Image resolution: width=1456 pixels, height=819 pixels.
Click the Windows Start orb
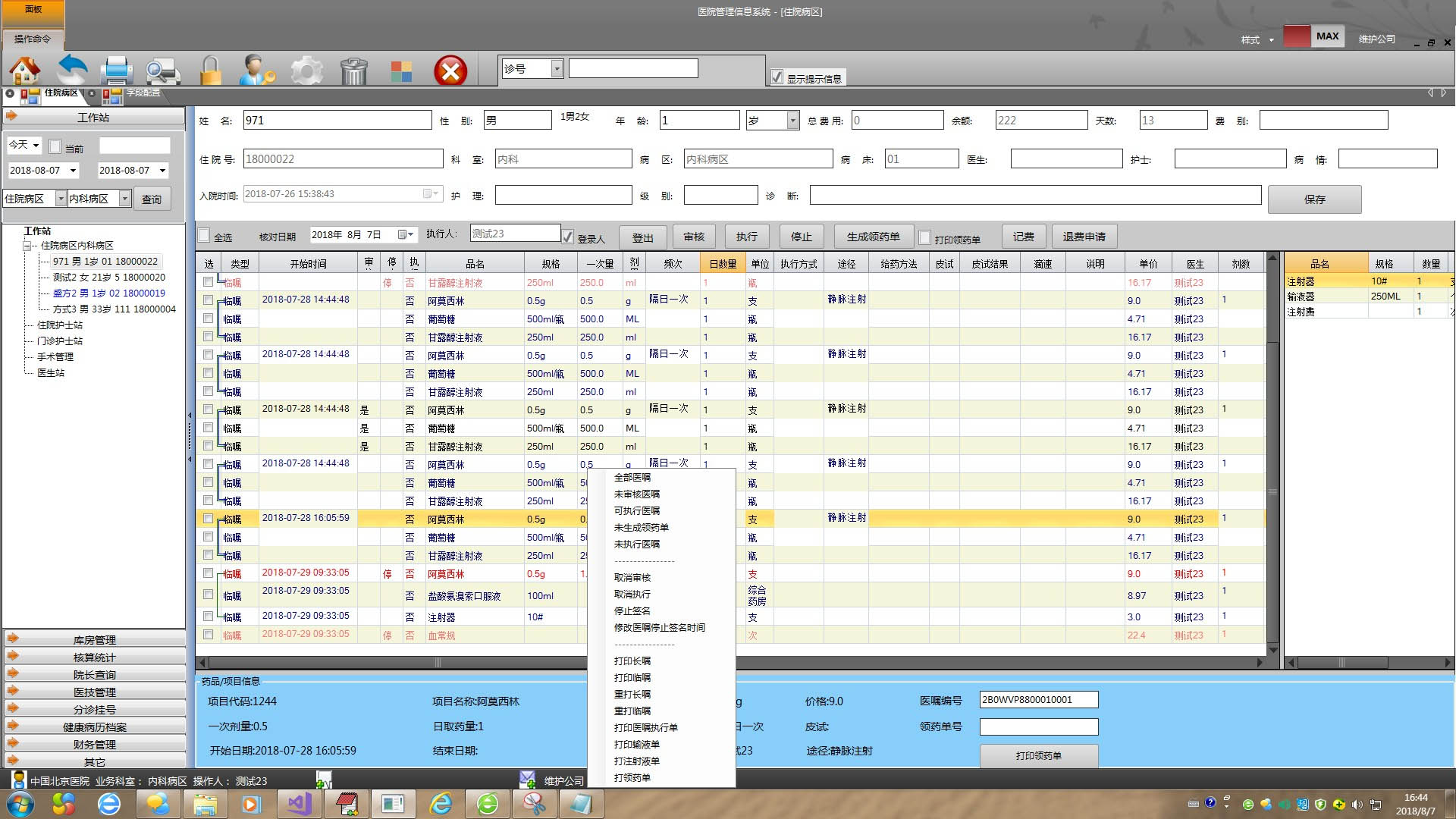pos(20,804)
